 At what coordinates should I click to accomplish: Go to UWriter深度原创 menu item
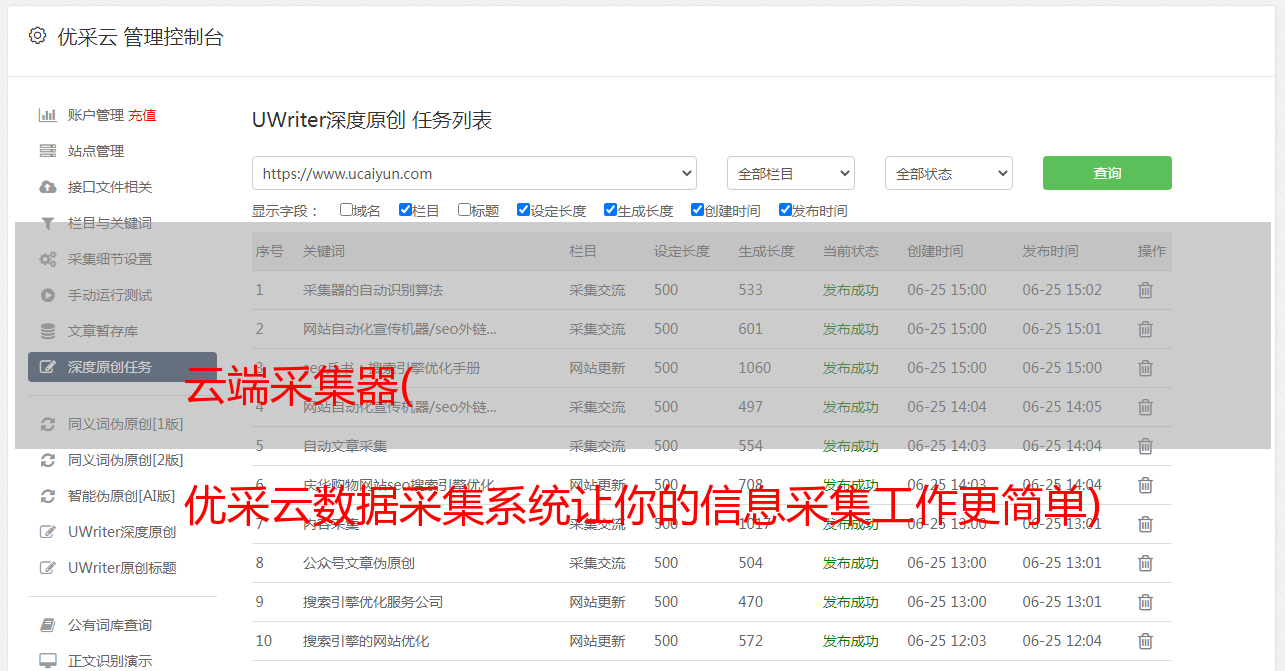[121, 532]
